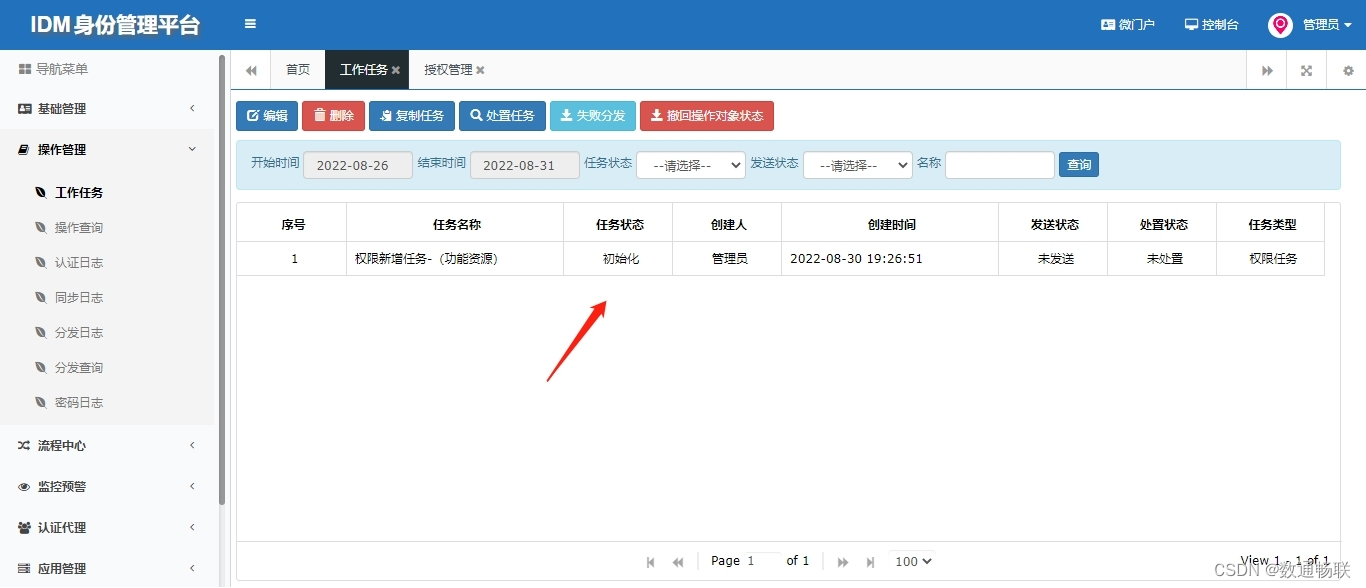Image resolution: width=1366 pixels, height=588 pixels.
Task: Open 分发查询 in sidebar
Action: tap(79, 368)
